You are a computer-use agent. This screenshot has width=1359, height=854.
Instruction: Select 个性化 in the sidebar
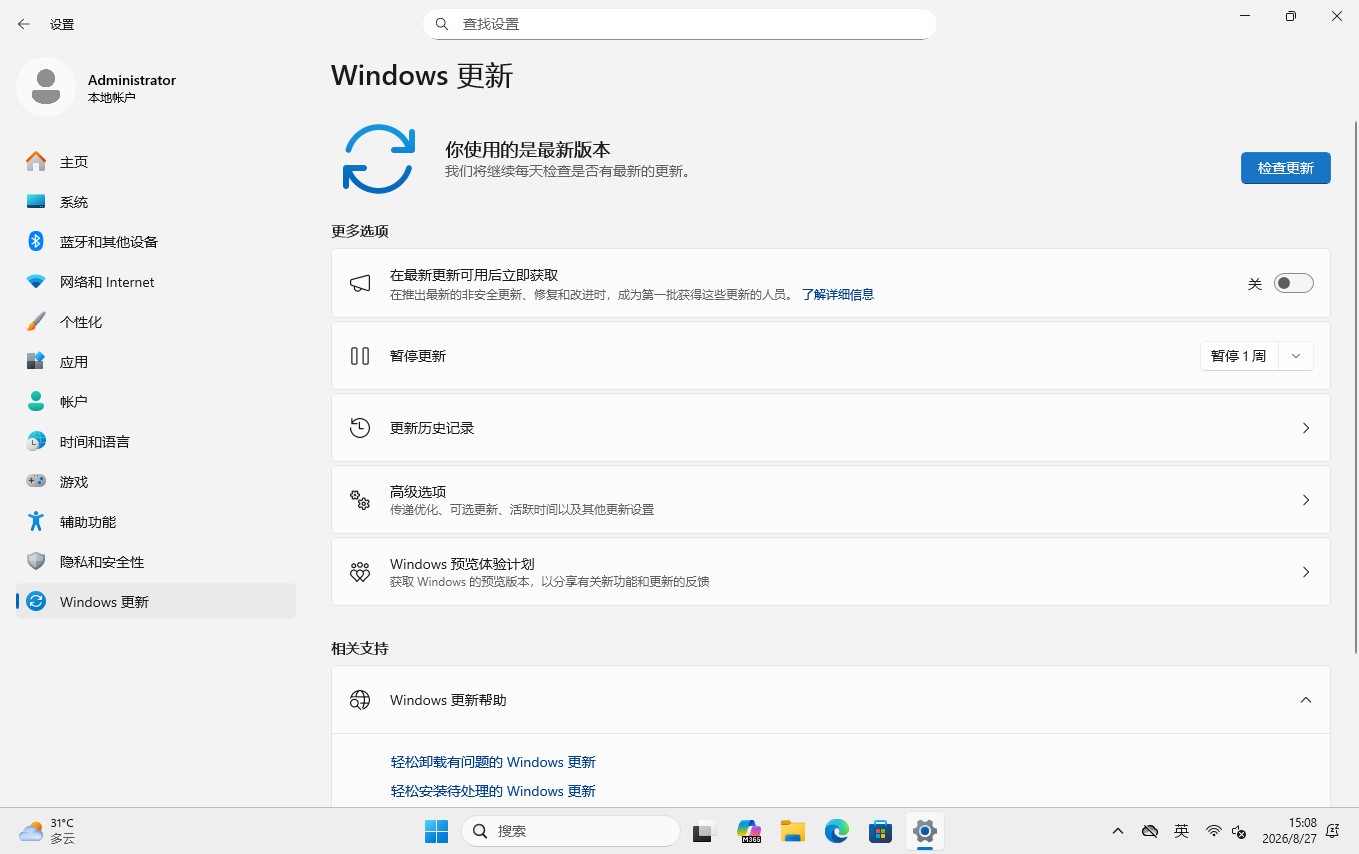pos(156,321)
